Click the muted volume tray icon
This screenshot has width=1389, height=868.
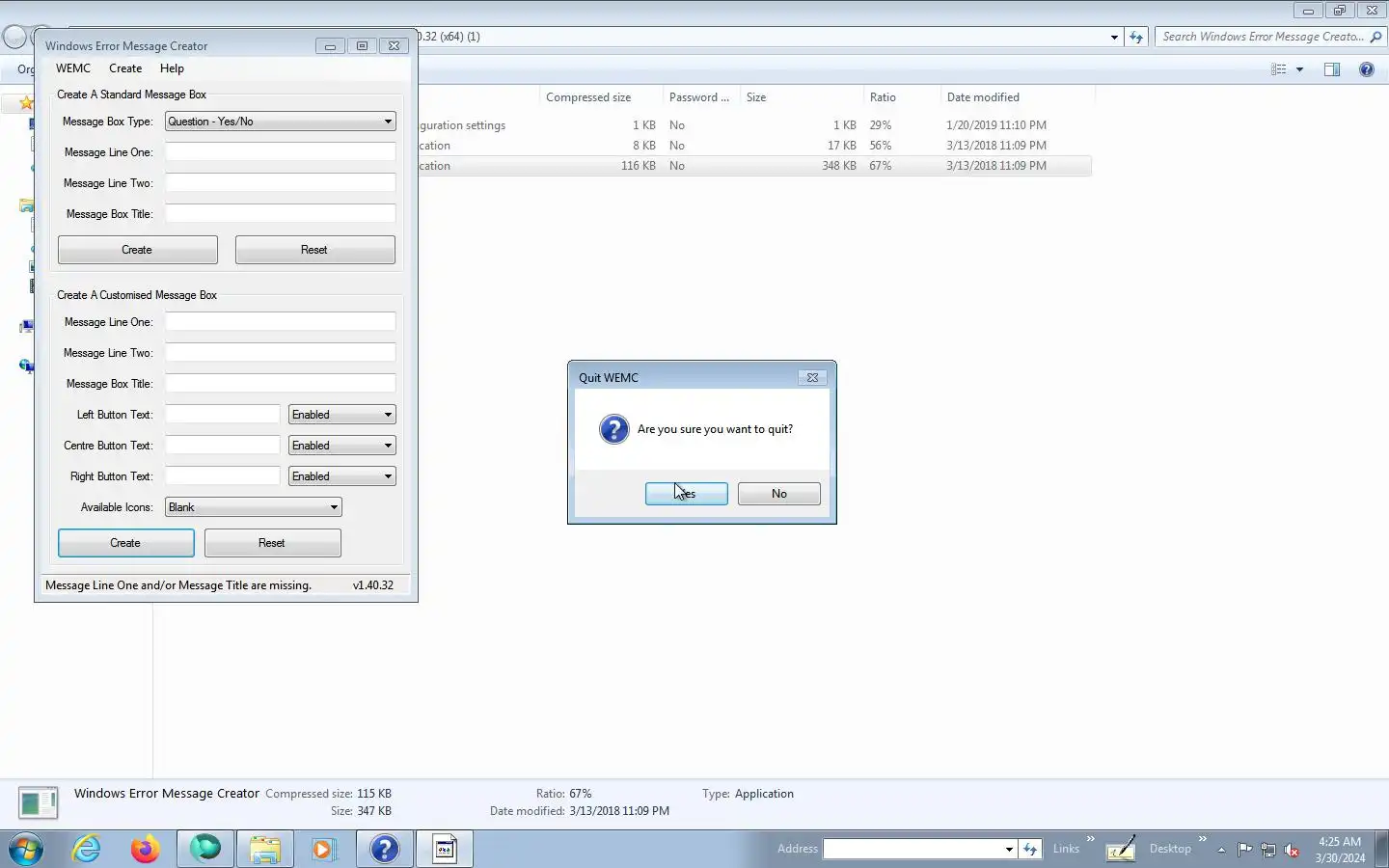[x=1292, y=850]
